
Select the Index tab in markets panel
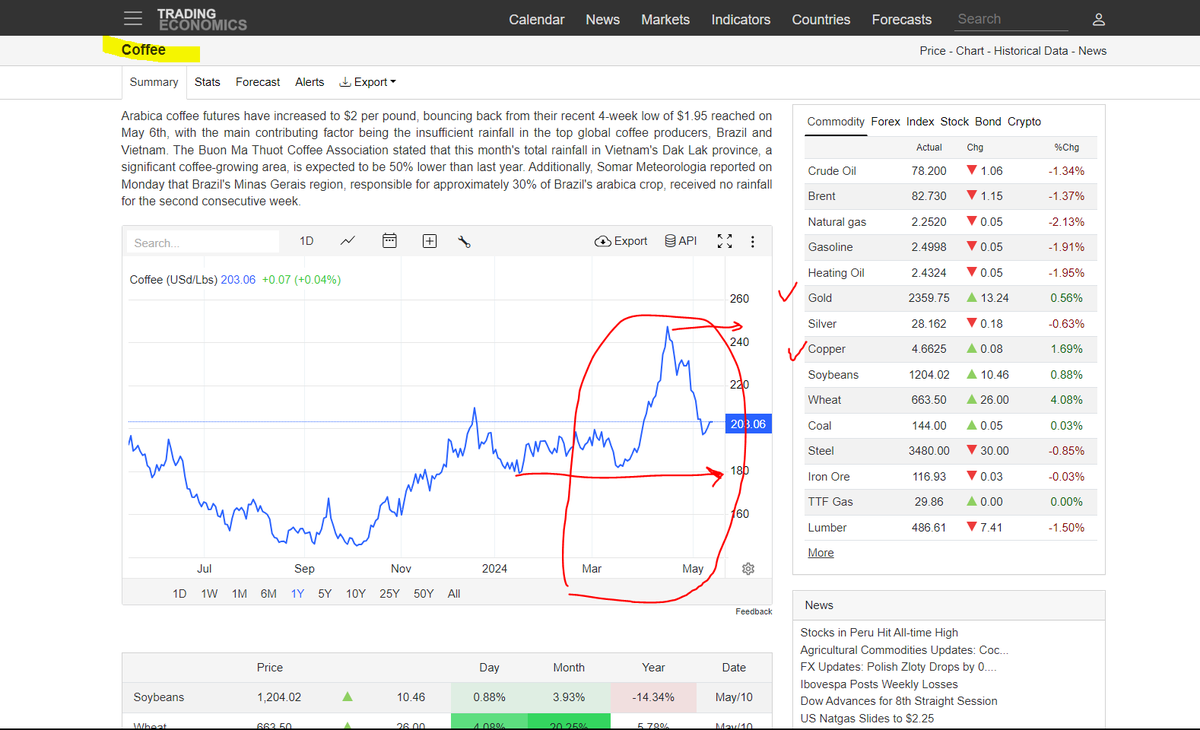click(x=921, y=121)
